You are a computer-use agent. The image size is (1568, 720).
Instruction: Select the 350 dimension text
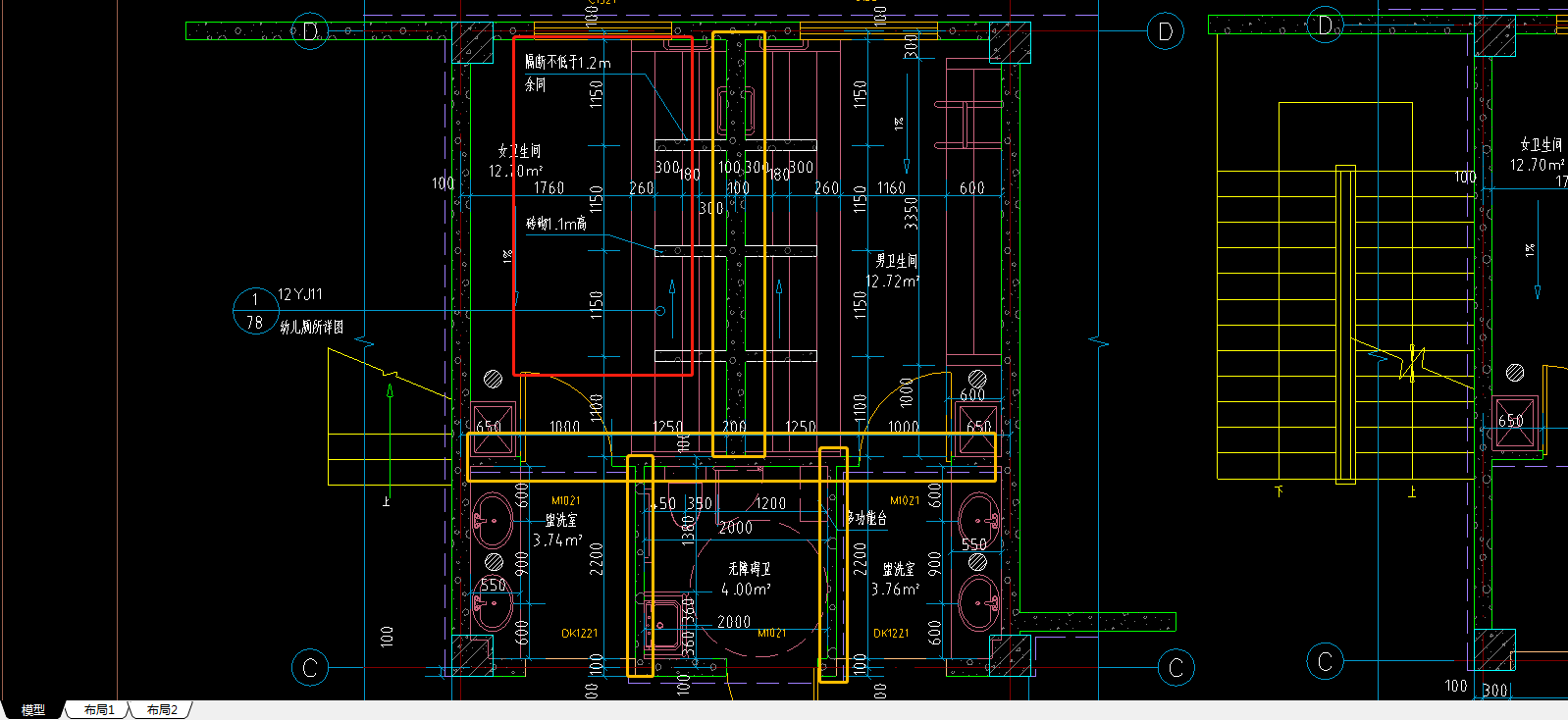click(700, 503)
